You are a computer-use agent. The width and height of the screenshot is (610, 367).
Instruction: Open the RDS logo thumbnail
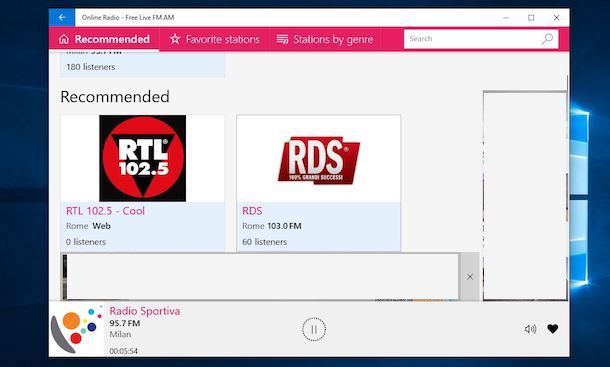point(319,160)
